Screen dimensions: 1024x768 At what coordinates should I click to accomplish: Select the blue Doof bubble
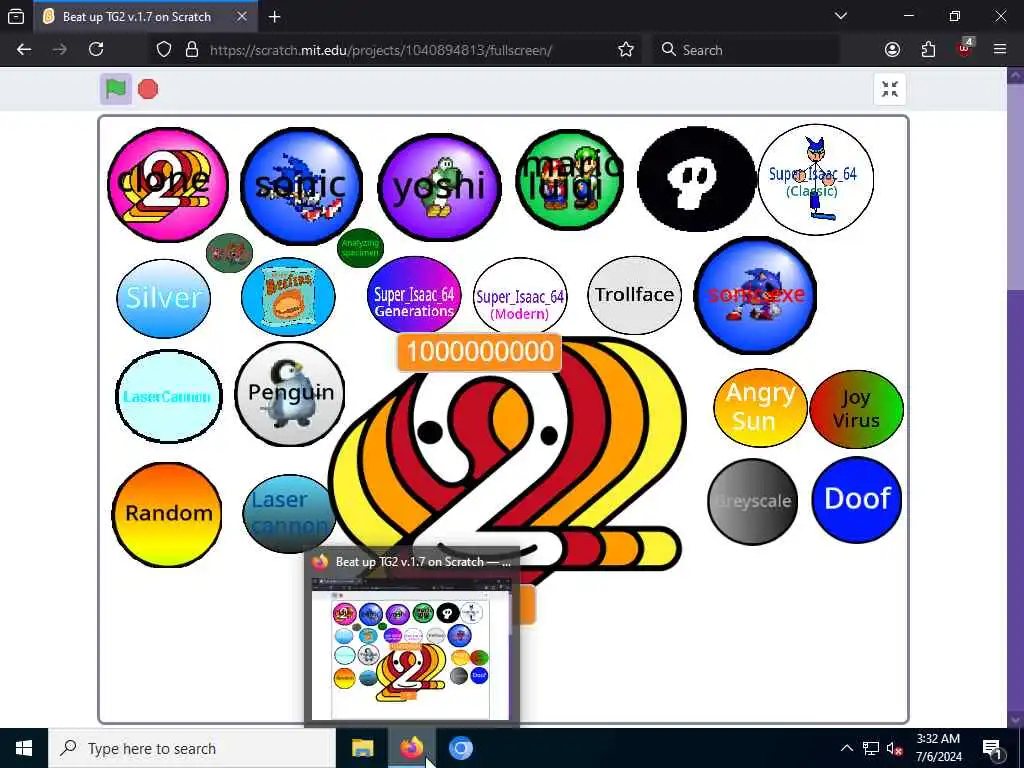click(x=857, y=500)
